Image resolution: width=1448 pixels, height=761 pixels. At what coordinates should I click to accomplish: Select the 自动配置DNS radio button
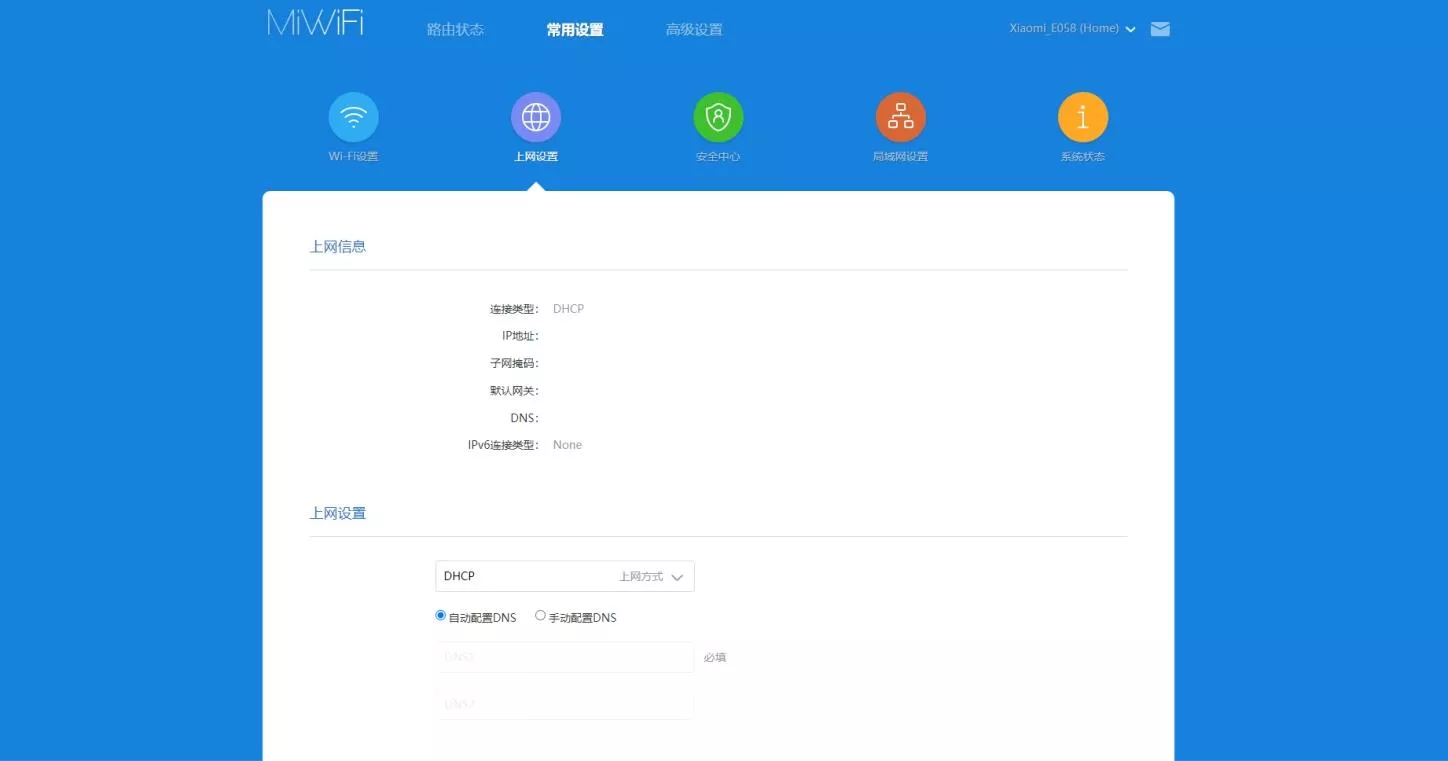click(x=440, y=616)
